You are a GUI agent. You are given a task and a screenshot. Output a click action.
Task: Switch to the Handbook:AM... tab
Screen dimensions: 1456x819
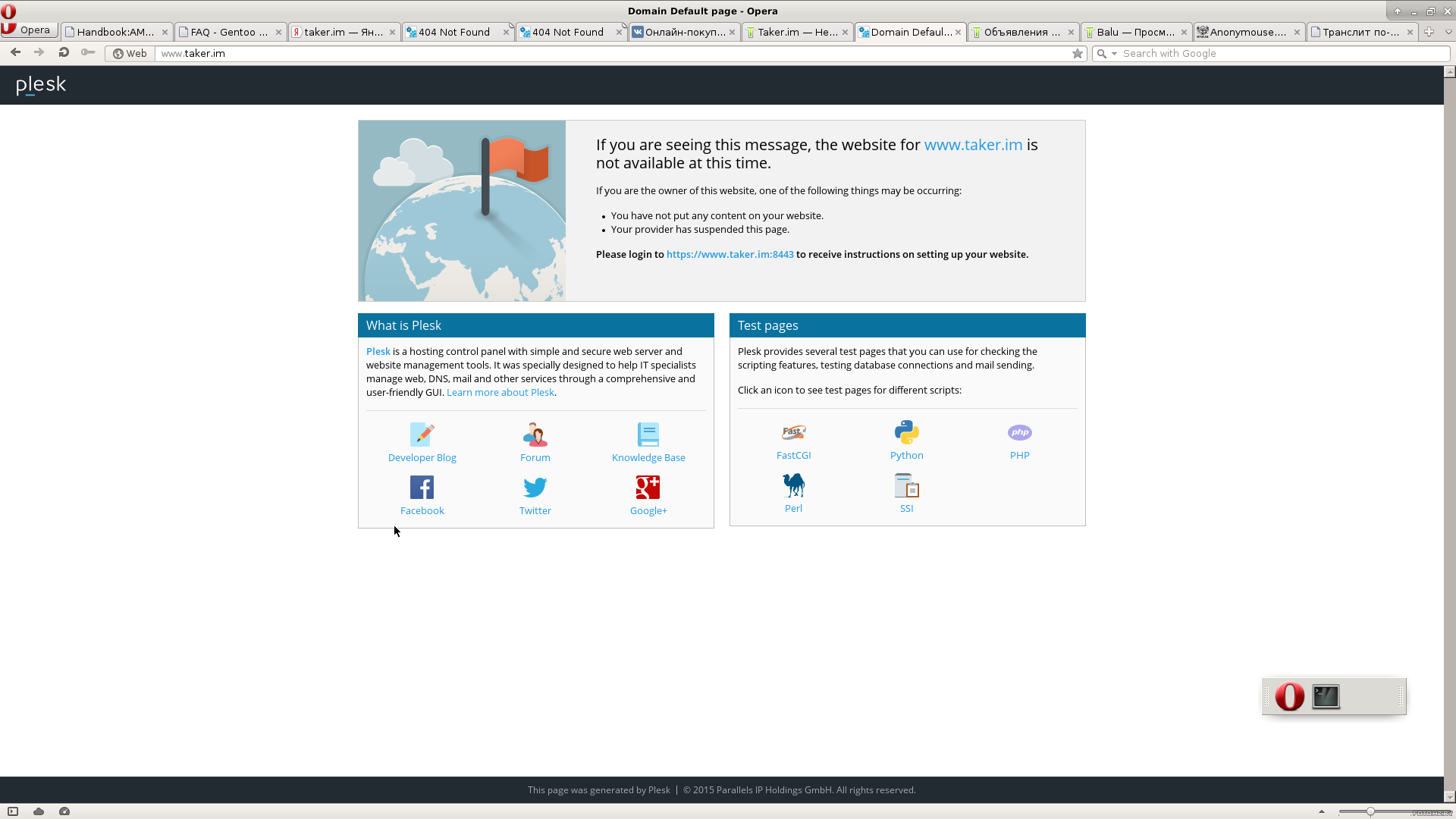click(117, 32)
